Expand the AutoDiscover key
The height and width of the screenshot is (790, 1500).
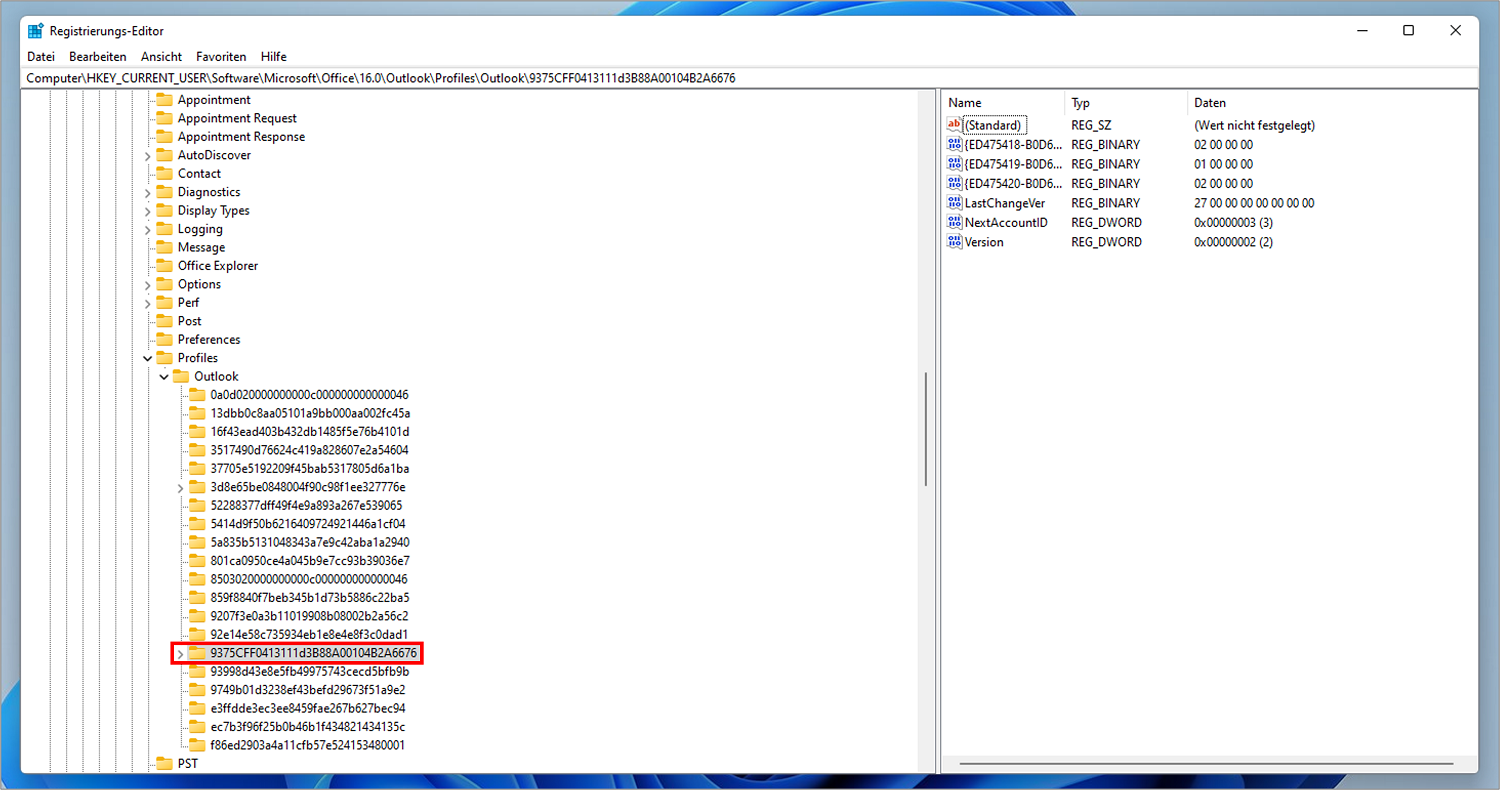pyautogui.click(x=148, y=156)
